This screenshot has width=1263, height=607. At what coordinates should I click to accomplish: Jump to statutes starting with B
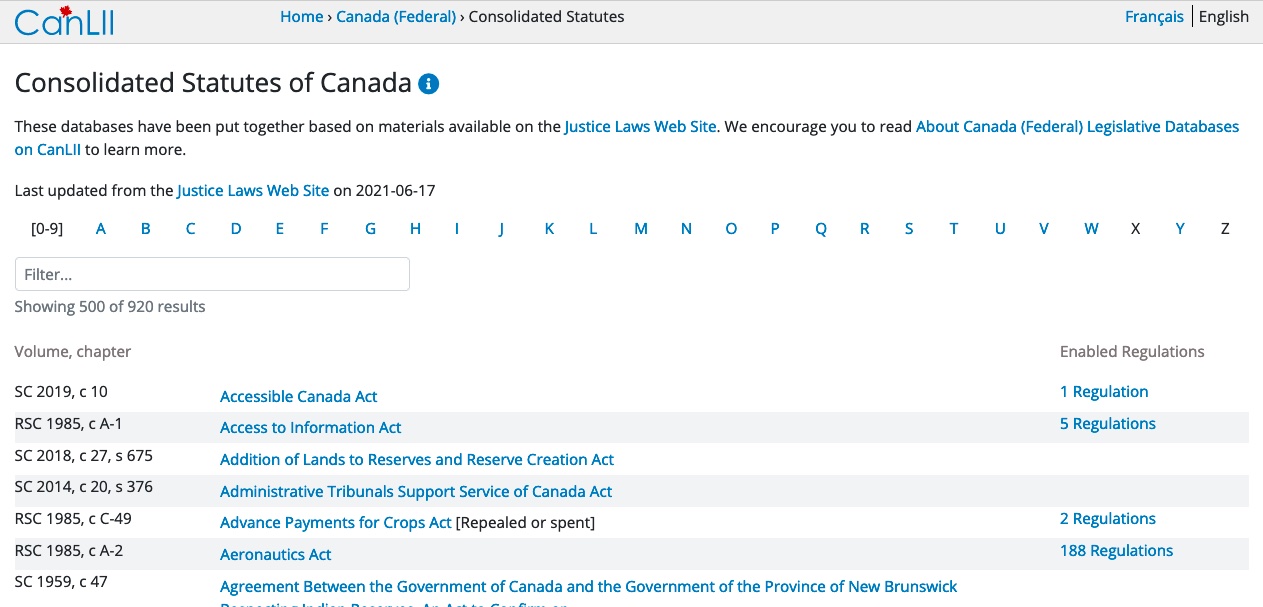coord(146,229)
